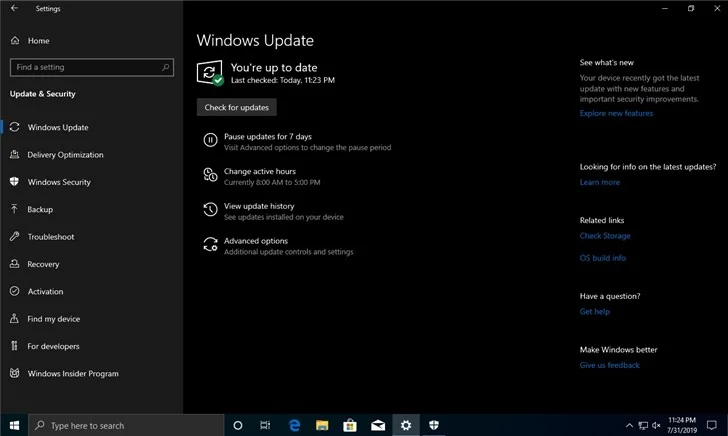Click the history icon for update history
This screenshot has height=436, width=728.
(x=210, y=209)
